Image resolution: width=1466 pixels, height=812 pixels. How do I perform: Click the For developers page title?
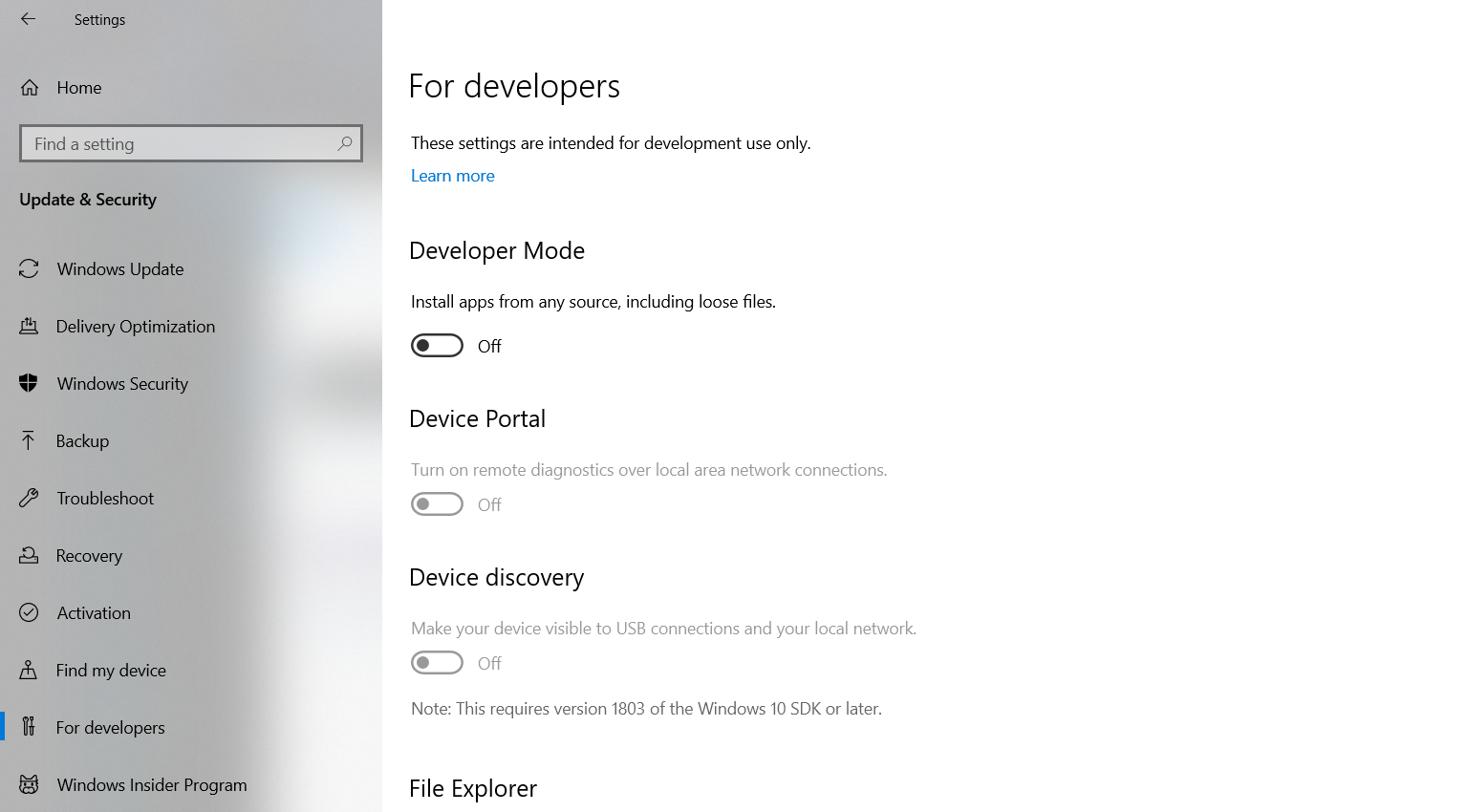coord(514,86)
